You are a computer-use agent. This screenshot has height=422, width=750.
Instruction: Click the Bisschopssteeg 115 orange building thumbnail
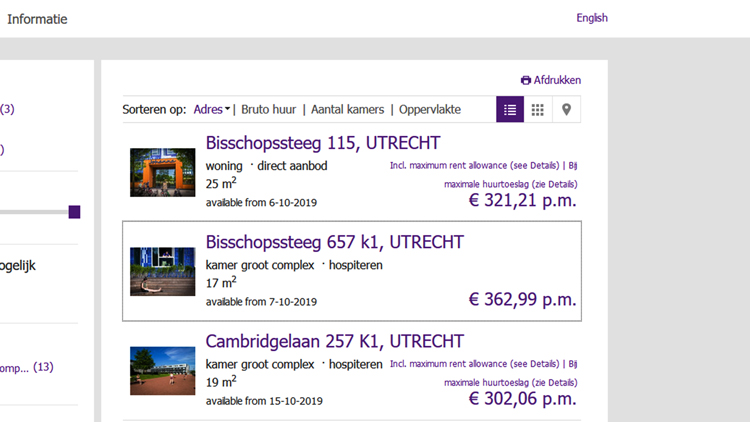tap(162, 173)
